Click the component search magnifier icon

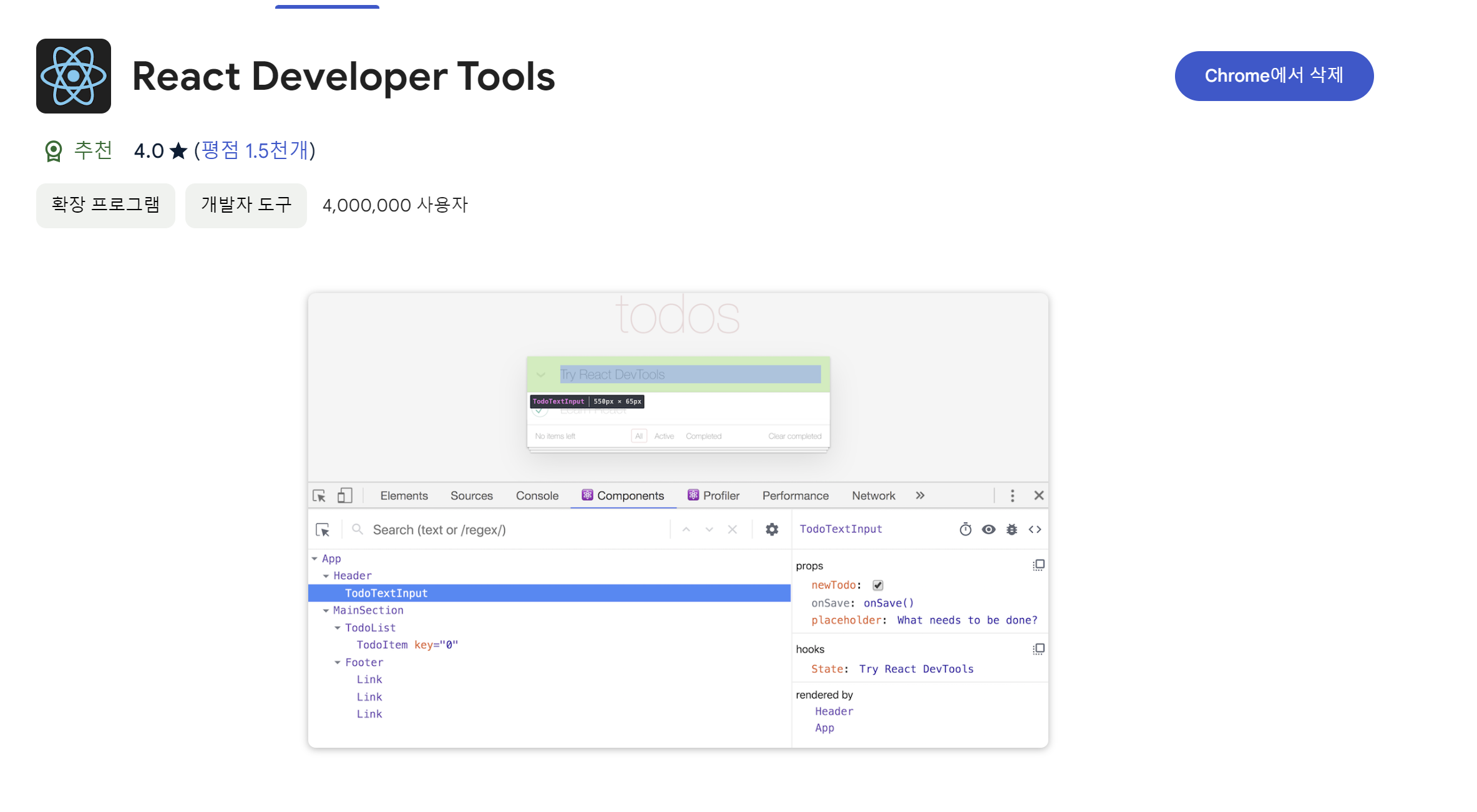point(358,529)
